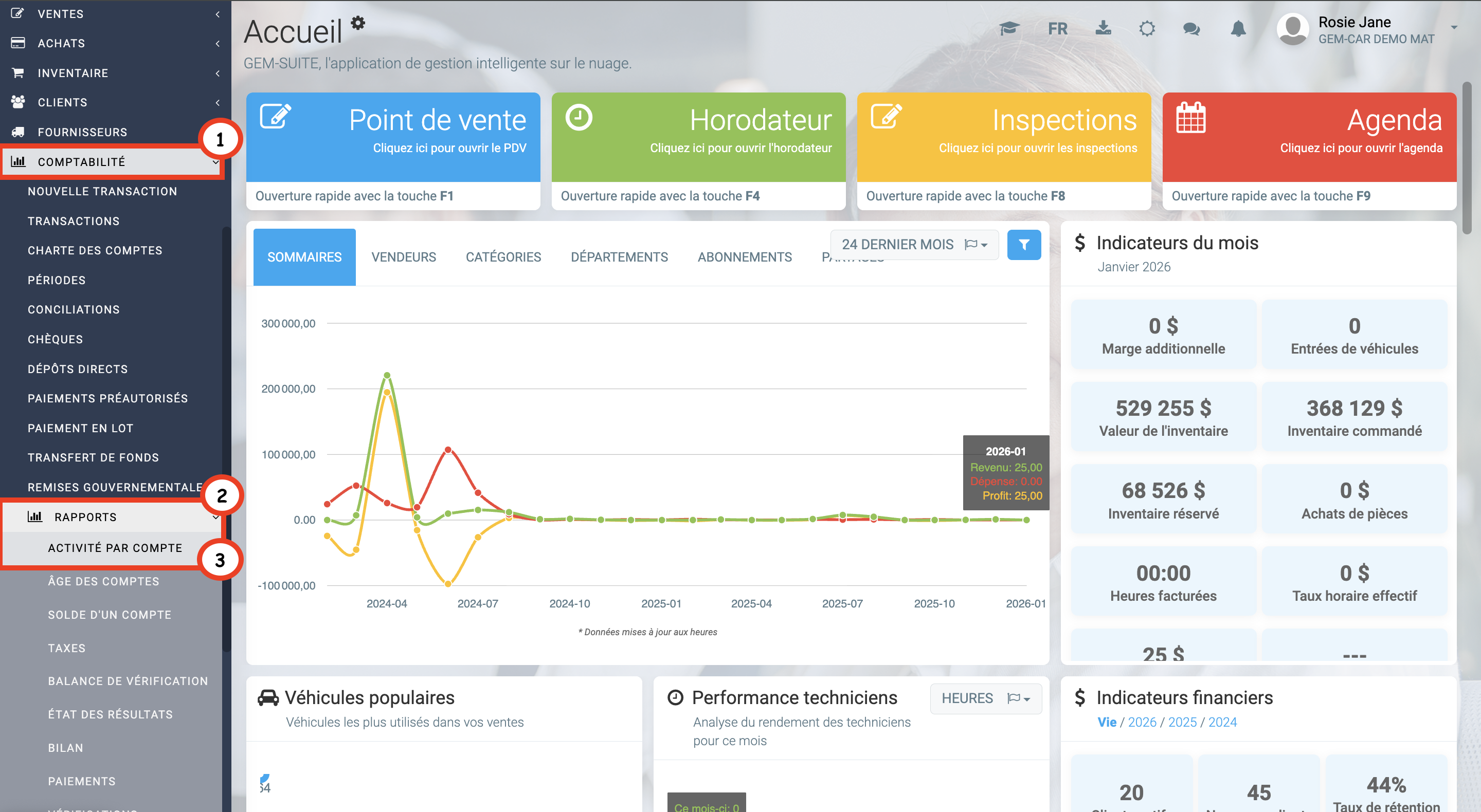
Task: Open the settings cog in top bar
Action: (1147, 28)
